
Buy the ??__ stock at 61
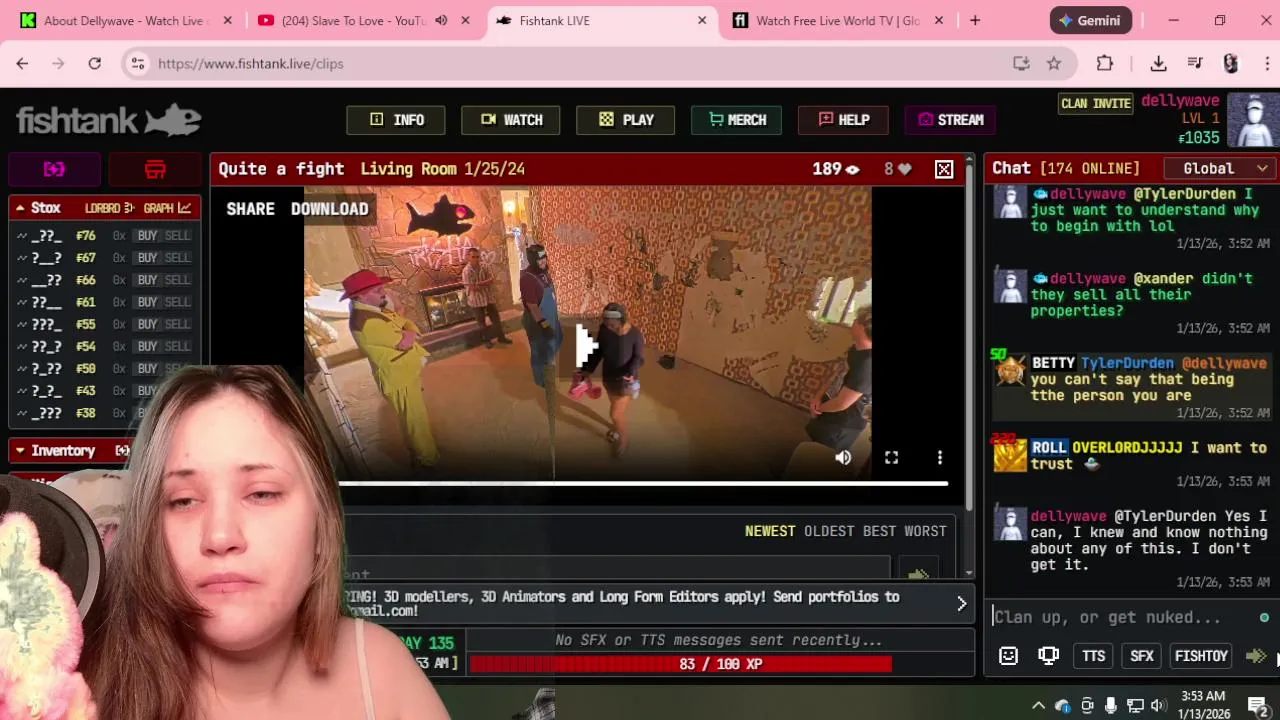(x=147, y=302)
